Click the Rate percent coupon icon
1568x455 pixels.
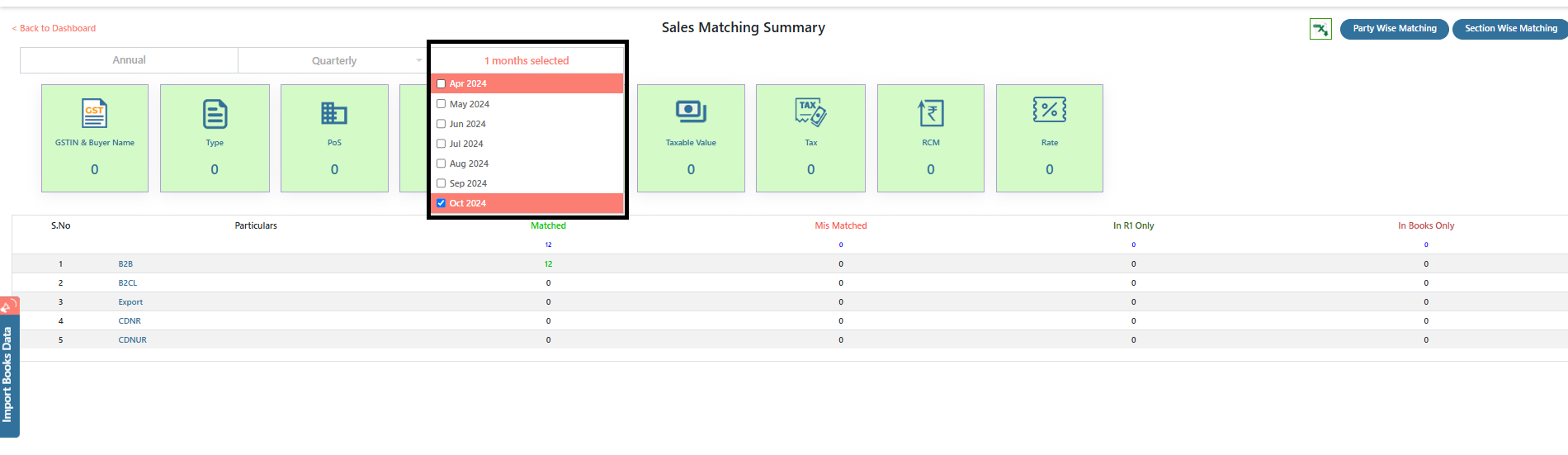coord(1050,109)
